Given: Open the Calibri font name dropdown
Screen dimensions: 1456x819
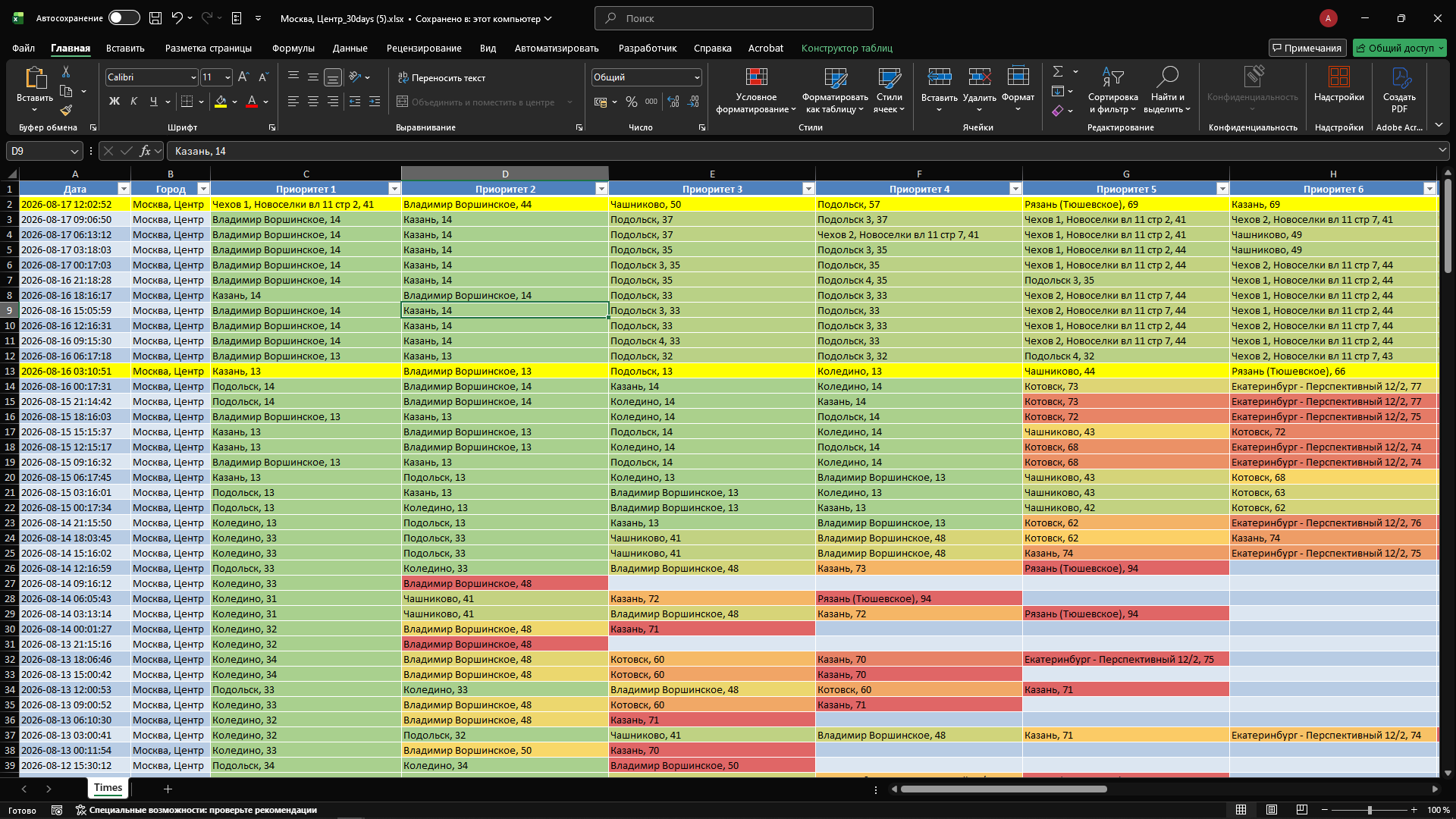Looking at the screenshot, I should (x=193, y=77).
